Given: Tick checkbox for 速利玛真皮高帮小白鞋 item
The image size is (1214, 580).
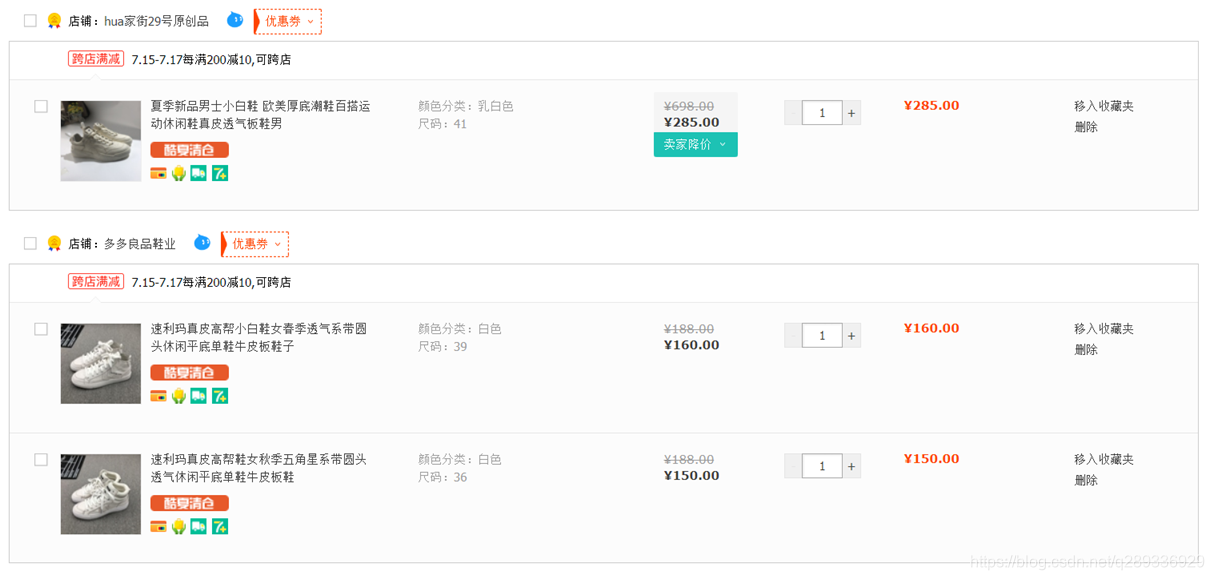Looking at the screenshot, I should coord(41,329).
